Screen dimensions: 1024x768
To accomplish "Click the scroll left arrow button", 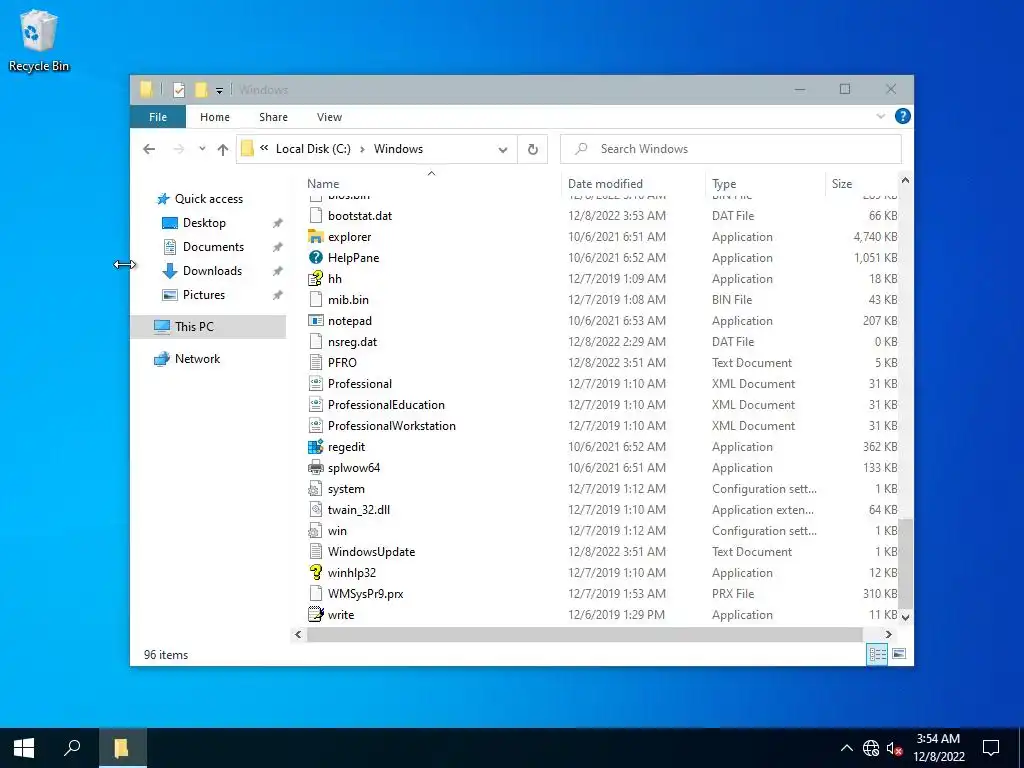I will click(298, 634).
